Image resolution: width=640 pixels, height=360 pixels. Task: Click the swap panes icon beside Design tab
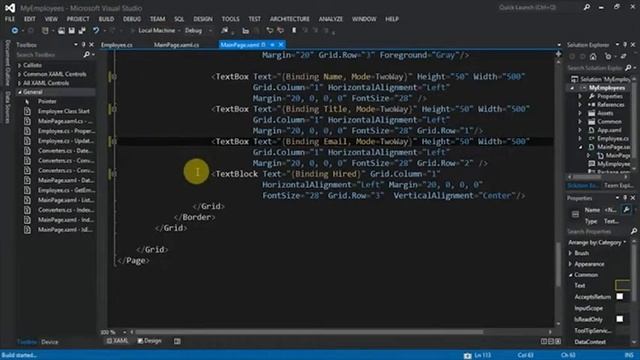pyautogui.click(x=177, y=341)
